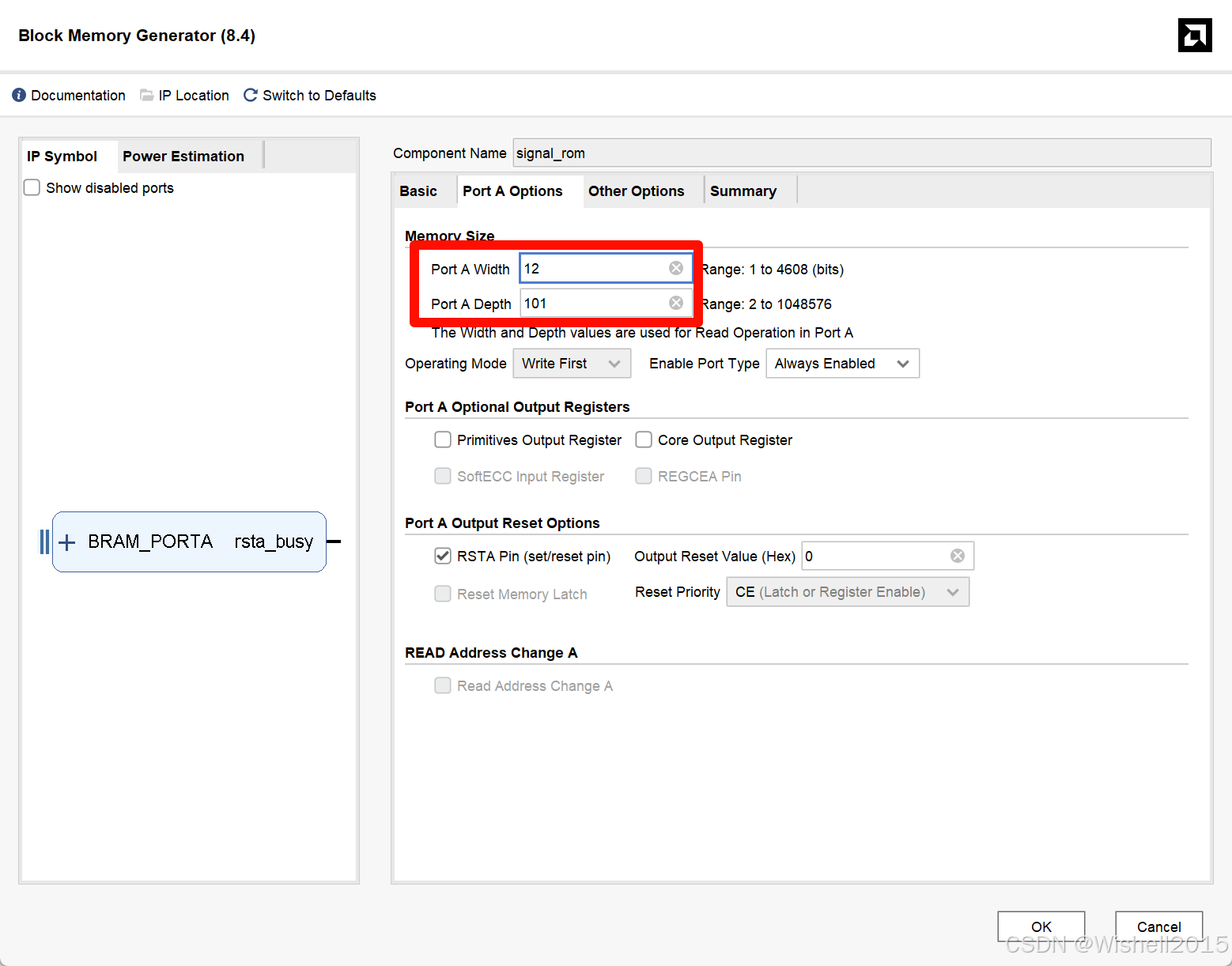Click IP Location label
1232x966 pixels.
(x=194, y=96)
